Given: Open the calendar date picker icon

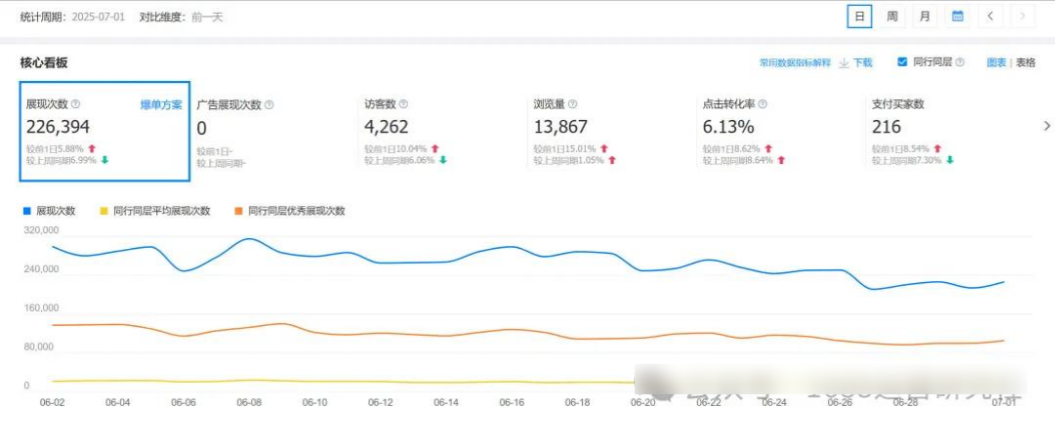Looking at the screenshot, I should [957, 16].
